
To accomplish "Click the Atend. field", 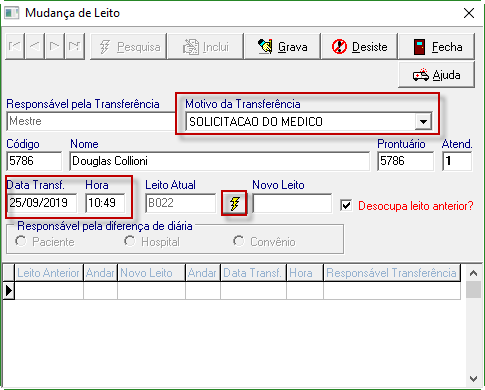I will coord(457,161).
